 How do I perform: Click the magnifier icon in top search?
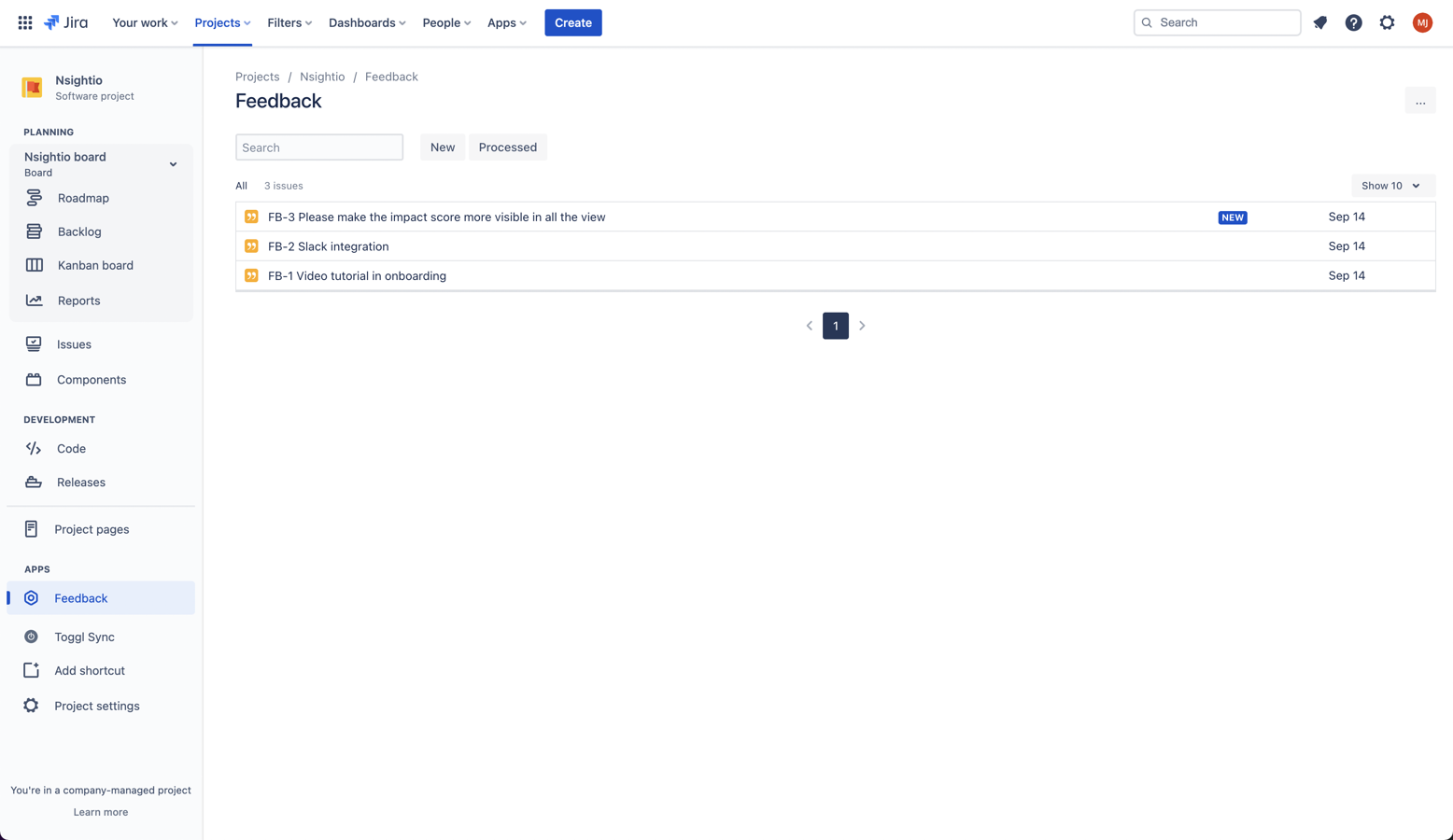click(1147, 22)
